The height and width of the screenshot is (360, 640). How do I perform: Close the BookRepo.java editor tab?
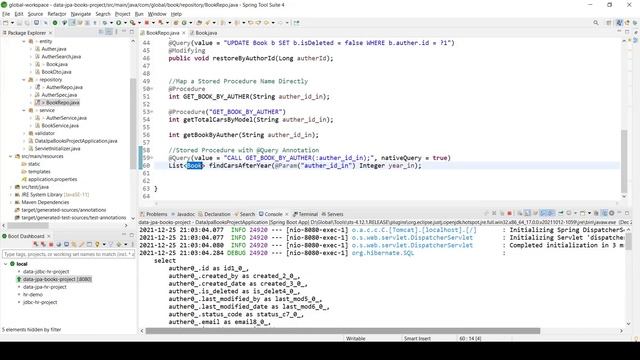point(184,33)
